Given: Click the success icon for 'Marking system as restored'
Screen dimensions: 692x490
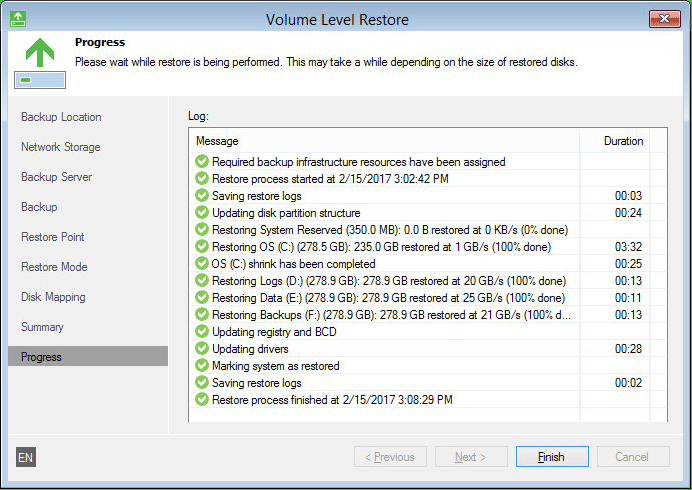Looking at the screenshot, I should click(x=202, y=366).
